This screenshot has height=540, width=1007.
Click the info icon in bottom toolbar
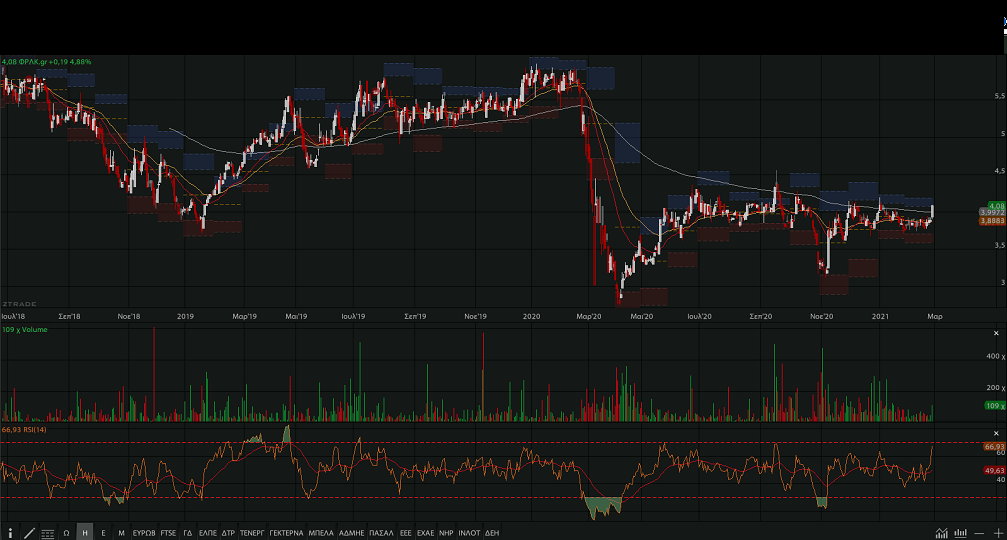coord(10,533)
